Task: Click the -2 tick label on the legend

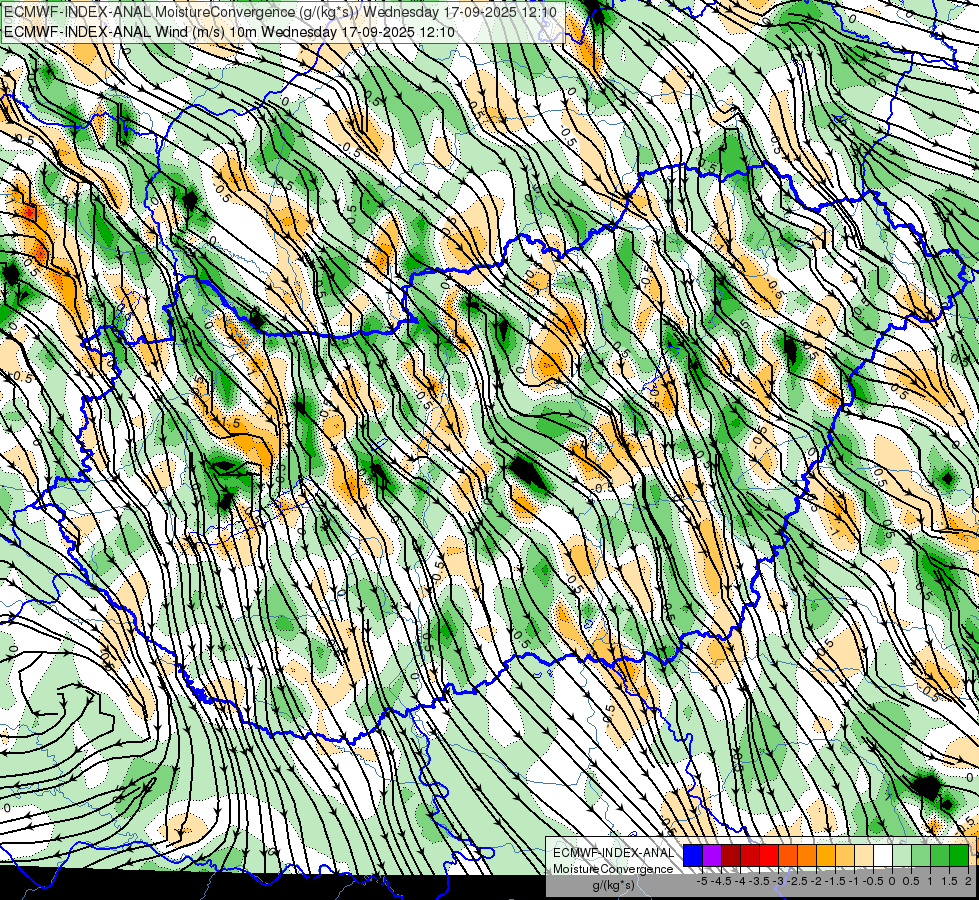Action: pos(816,881)
